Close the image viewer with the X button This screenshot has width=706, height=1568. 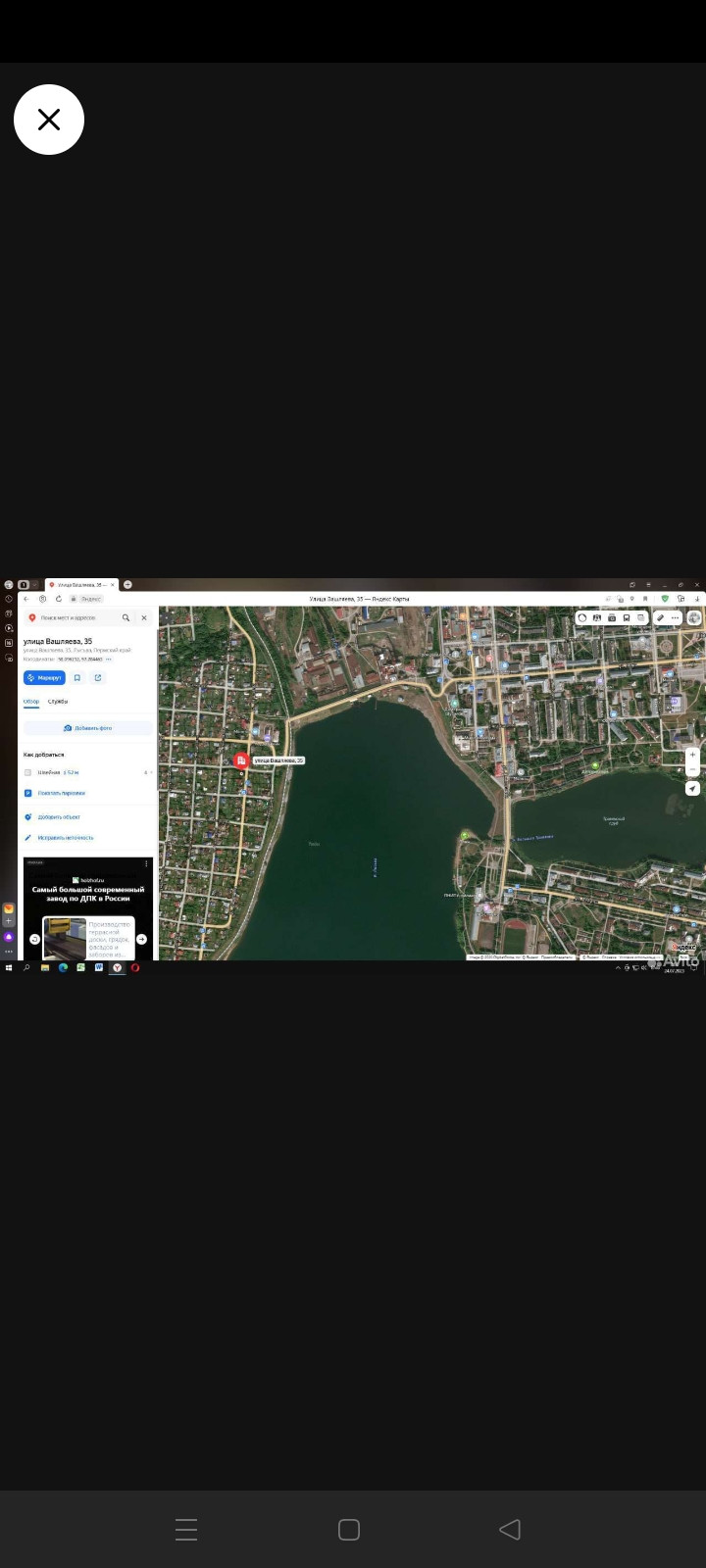tap(49, 120)
